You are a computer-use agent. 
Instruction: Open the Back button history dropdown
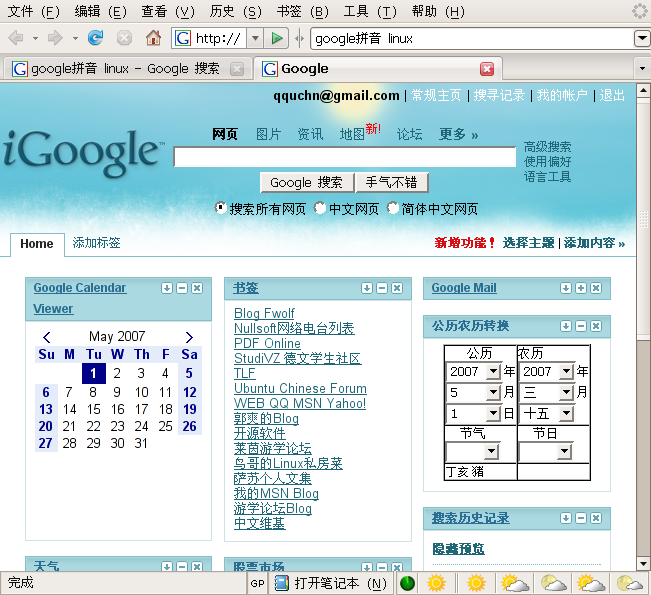click(x=35, y=39)
